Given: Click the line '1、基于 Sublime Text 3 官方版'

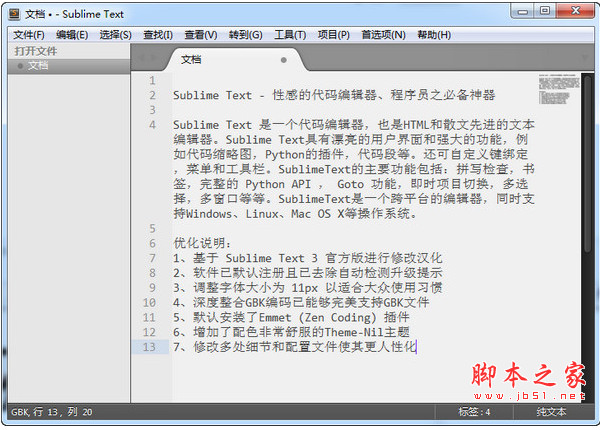Looking at the screenshot, I should [308, 258].
